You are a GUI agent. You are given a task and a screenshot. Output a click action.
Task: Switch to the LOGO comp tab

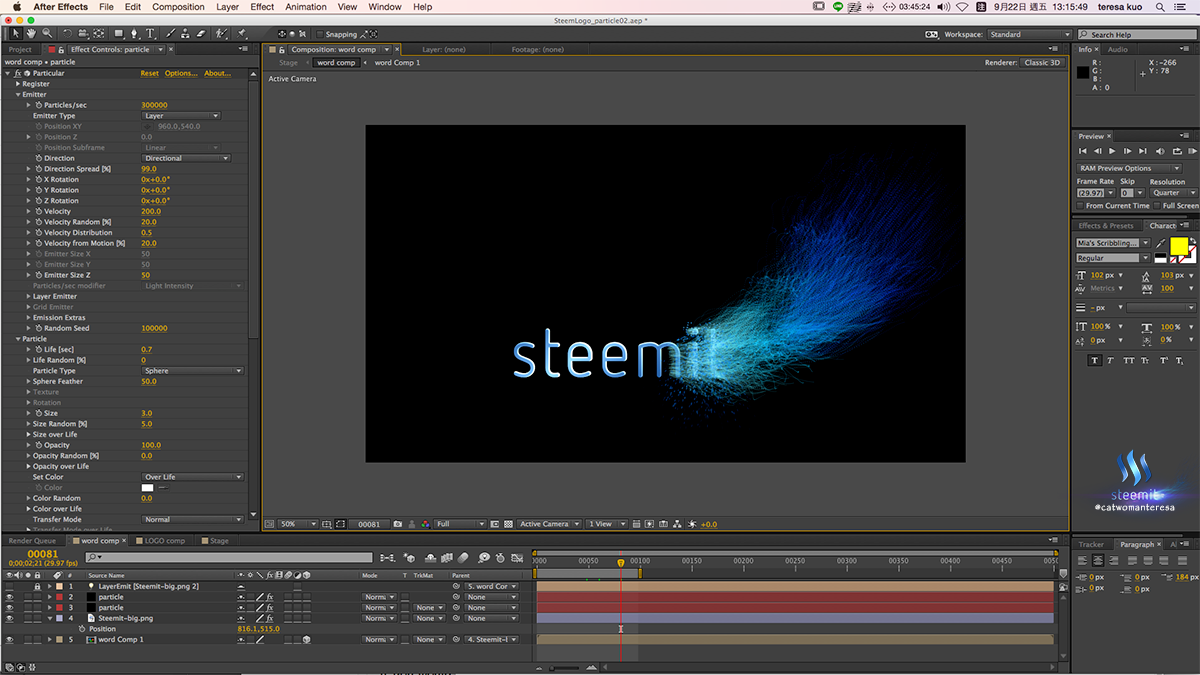tap(165, 541)
